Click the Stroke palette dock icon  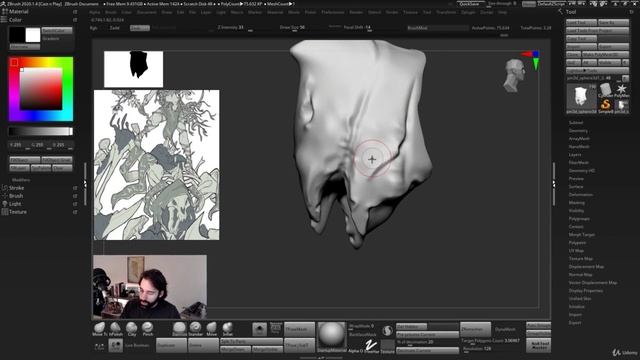(x=75, y=188)
